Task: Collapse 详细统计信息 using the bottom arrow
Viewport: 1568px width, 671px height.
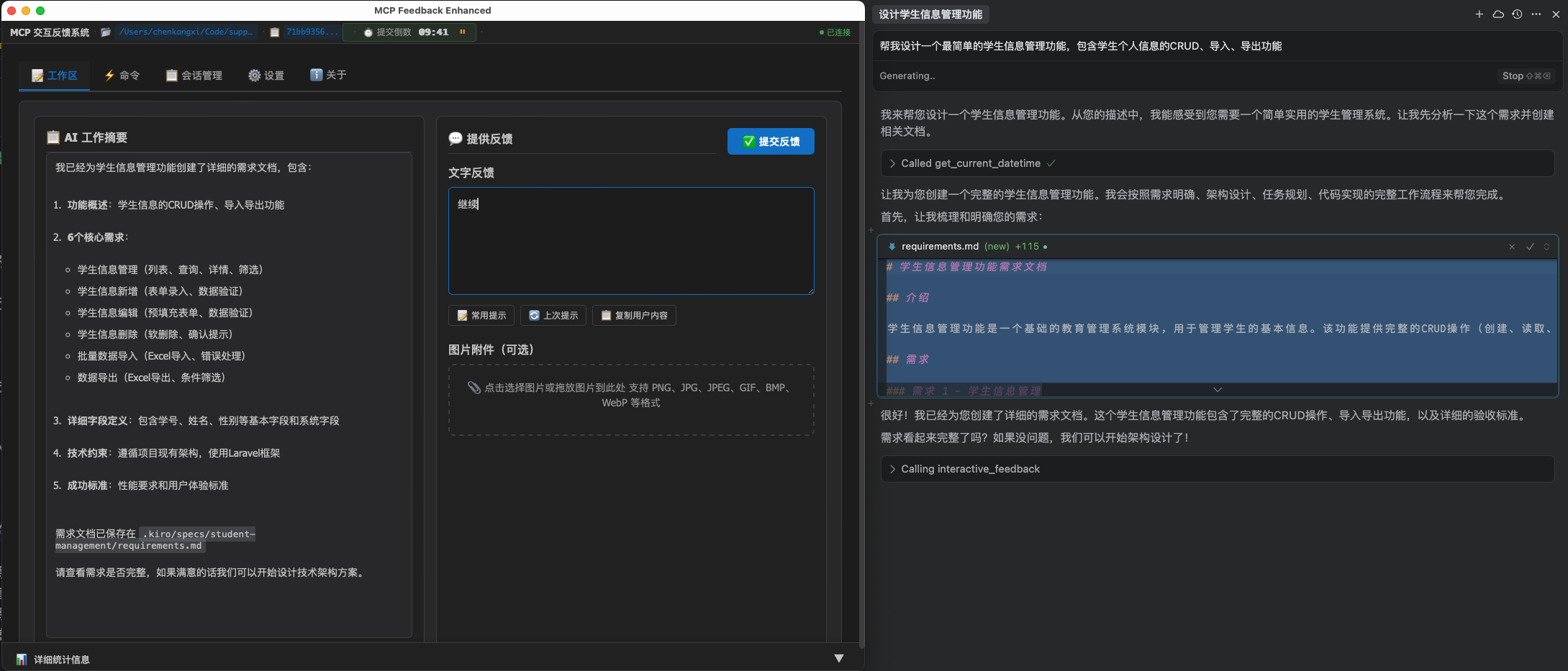Action: click(x=838, y=657)
